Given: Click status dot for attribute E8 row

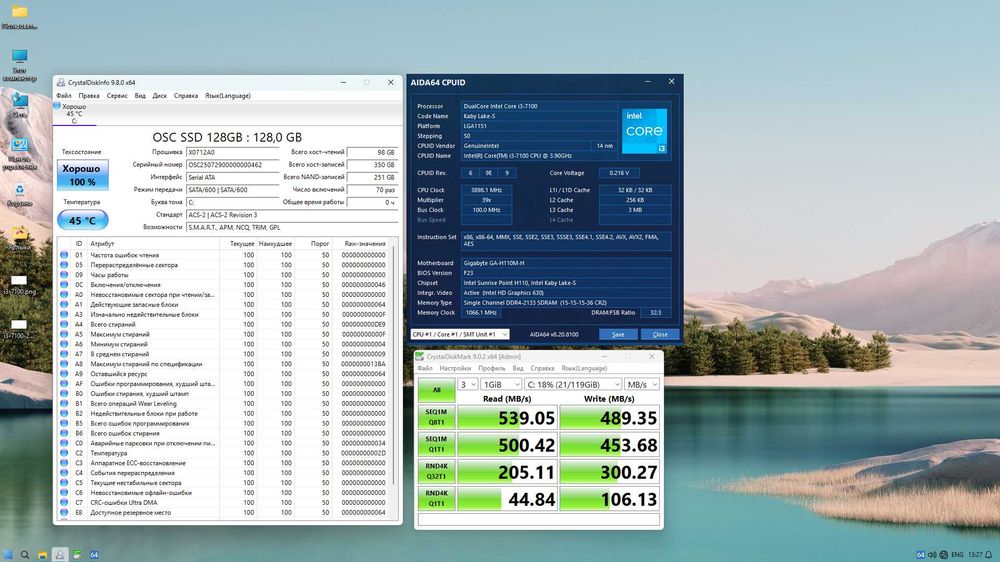Looking at the screenshot, I should (x=64, y=512).
